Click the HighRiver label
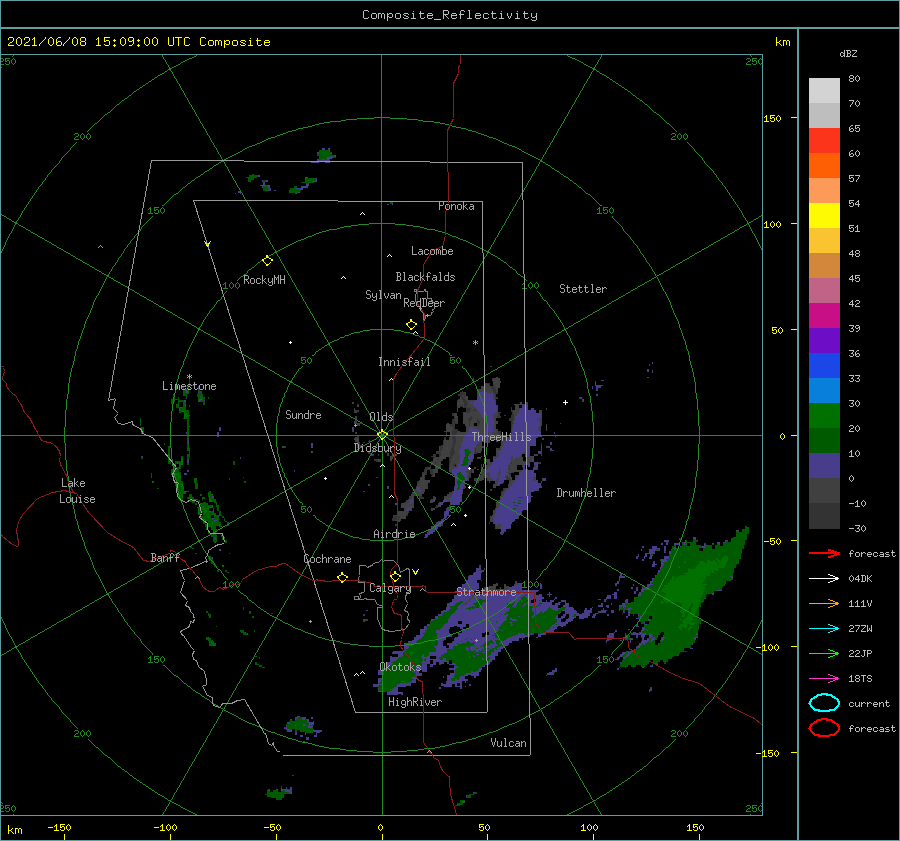The image size is (900, 841). point(415,702)
